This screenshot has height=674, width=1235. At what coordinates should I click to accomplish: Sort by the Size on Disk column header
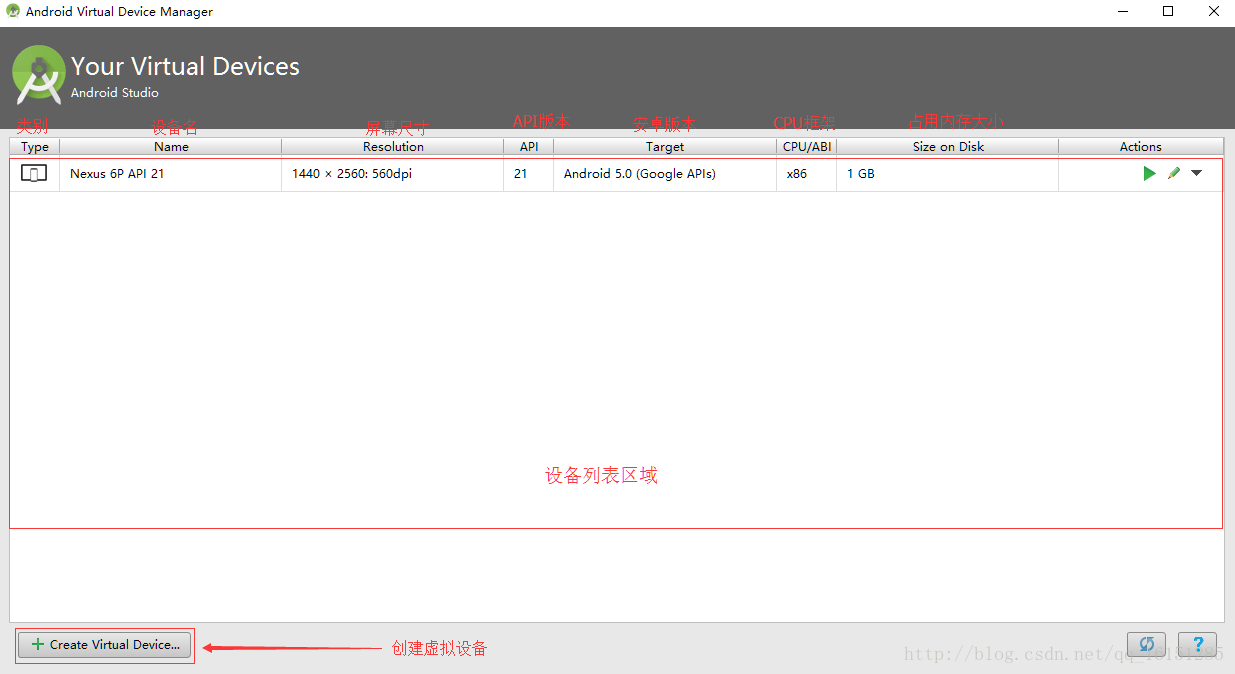[x=948, y=147]
